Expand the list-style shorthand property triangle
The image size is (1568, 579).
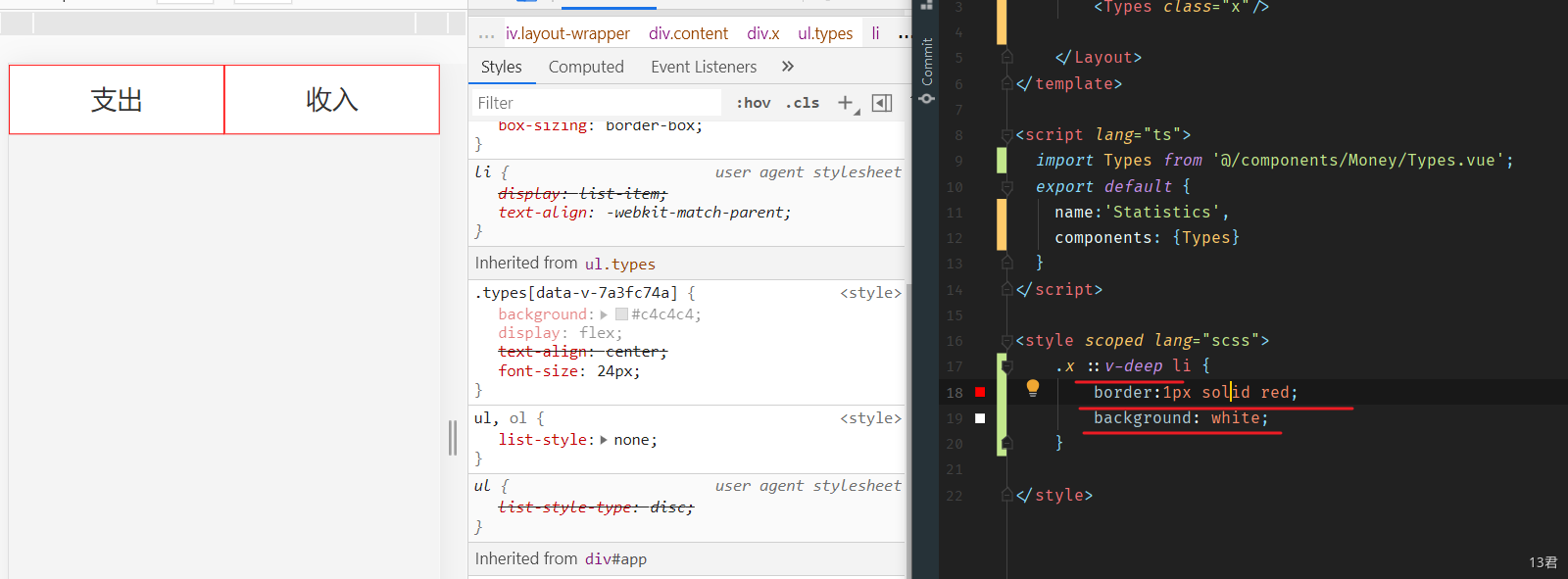[604, 440]
